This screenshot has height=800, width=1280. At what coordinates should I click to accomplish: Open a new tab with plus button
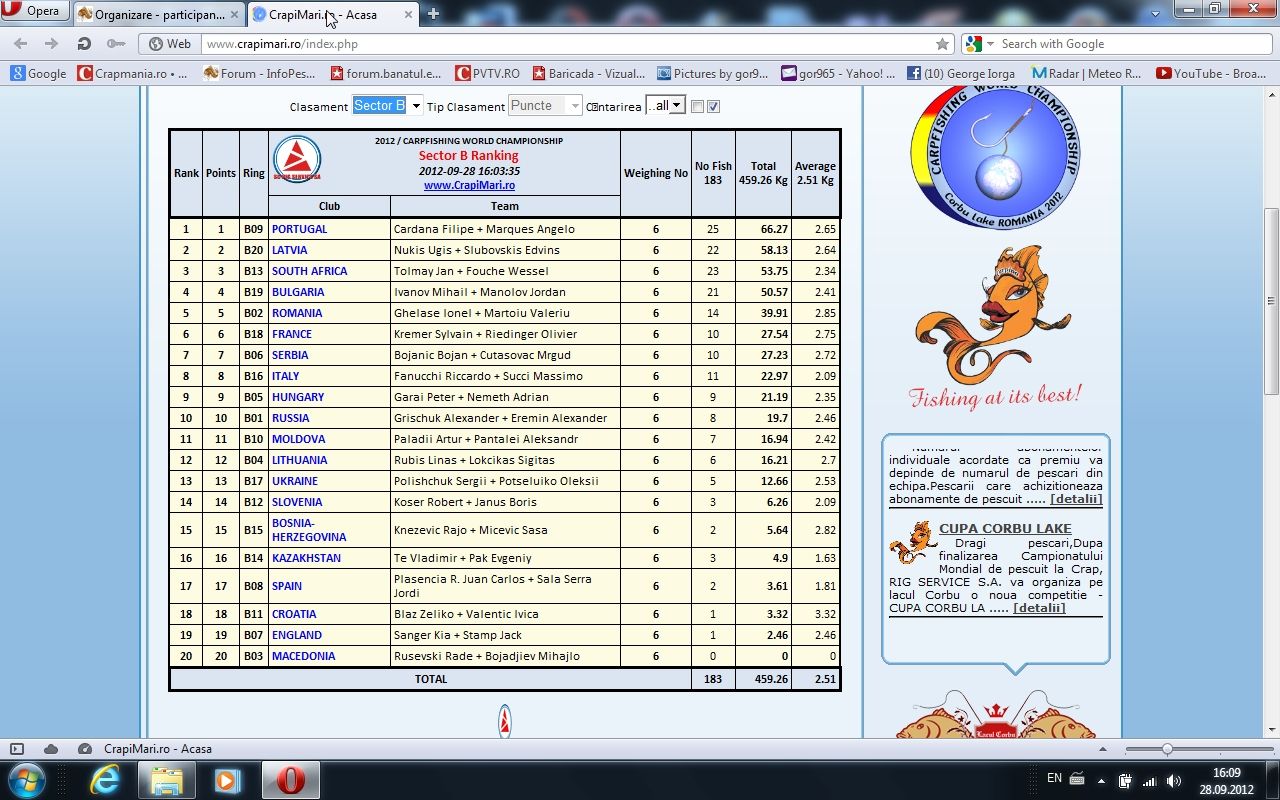pos(433,14)
